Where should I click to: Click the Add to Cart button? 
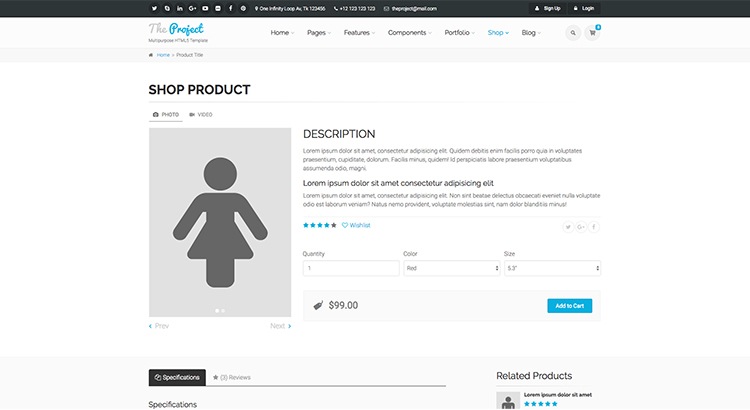(x=571, y=306)
